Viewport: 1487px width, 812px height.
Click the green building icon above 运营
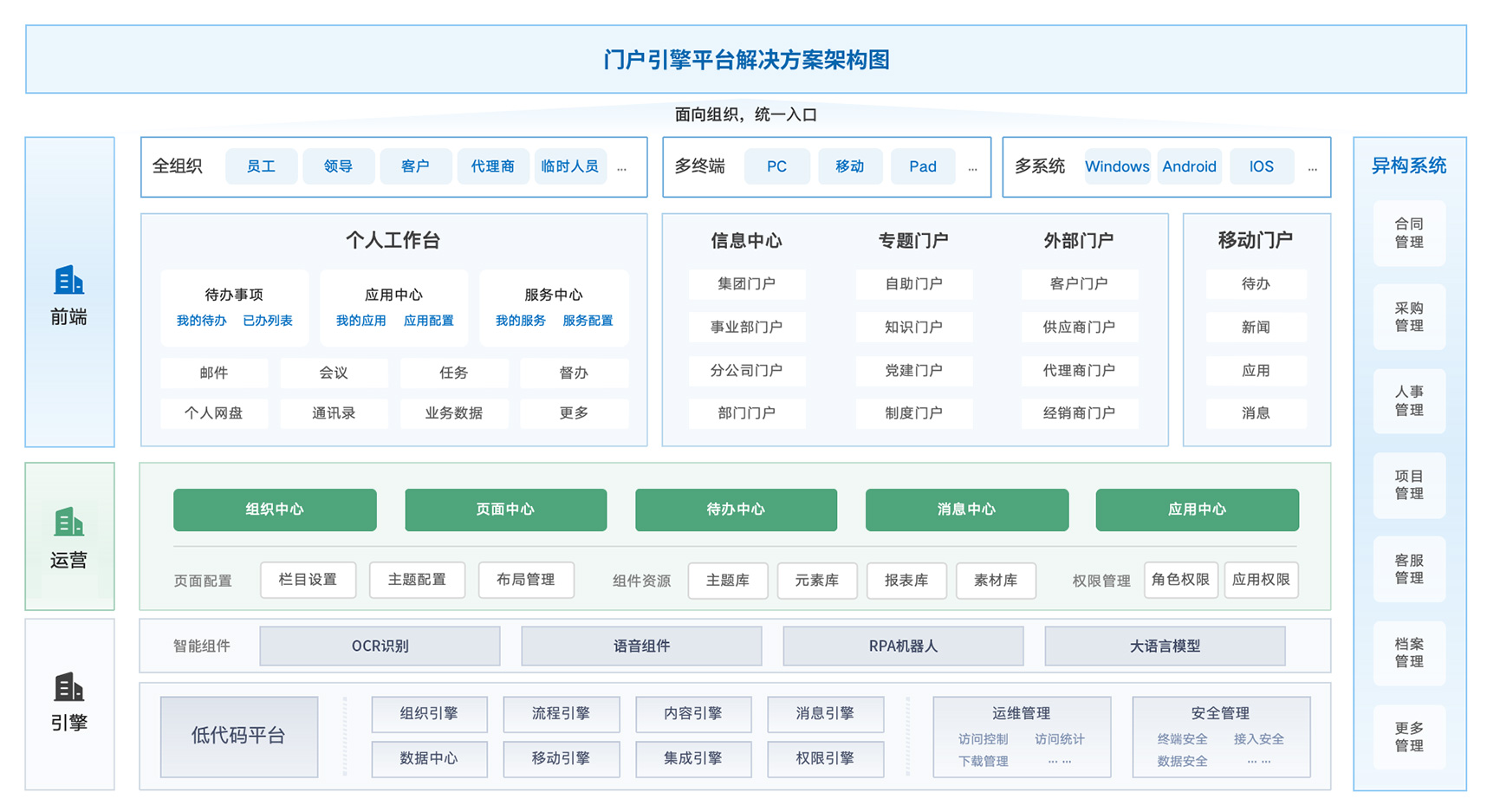(x=68, y=523)
